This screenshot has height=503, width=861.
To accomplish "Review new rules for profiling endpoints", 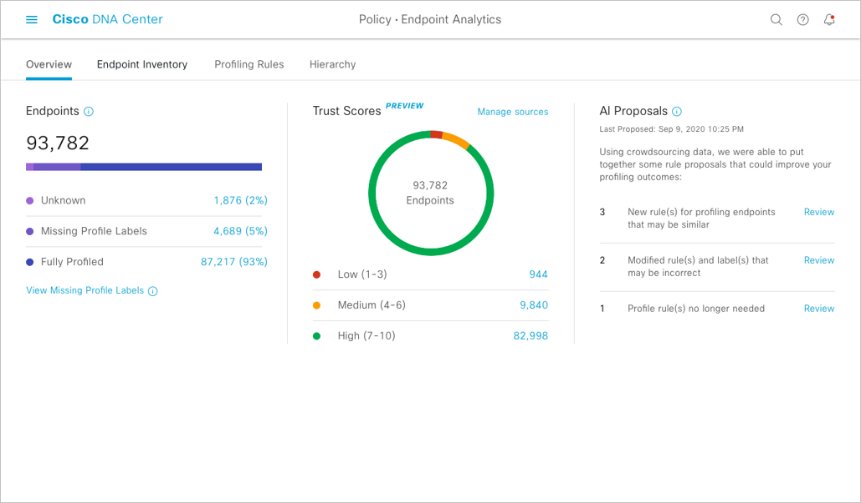I will tap(819, 212).
